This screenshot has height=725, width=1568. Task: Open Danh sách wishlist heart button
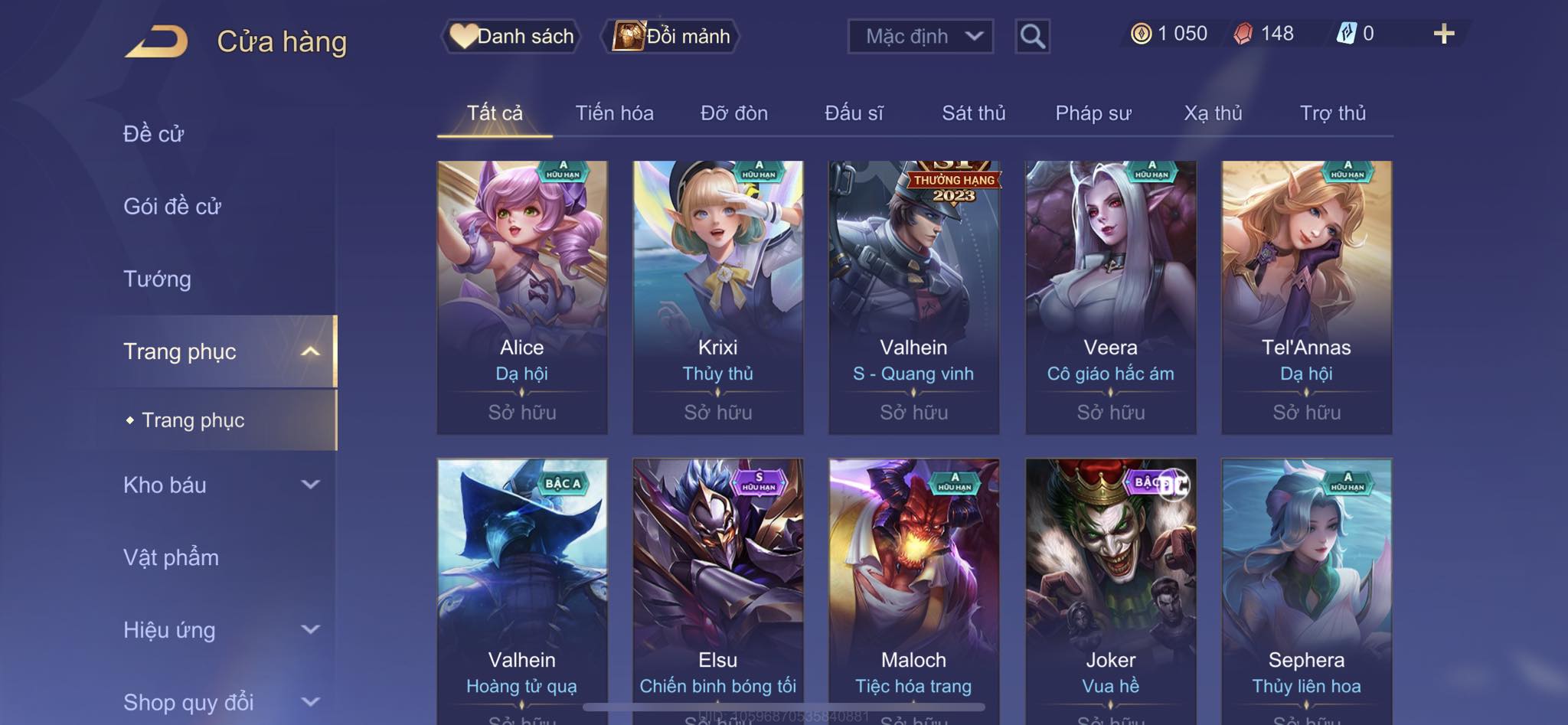tap(511, 36)
